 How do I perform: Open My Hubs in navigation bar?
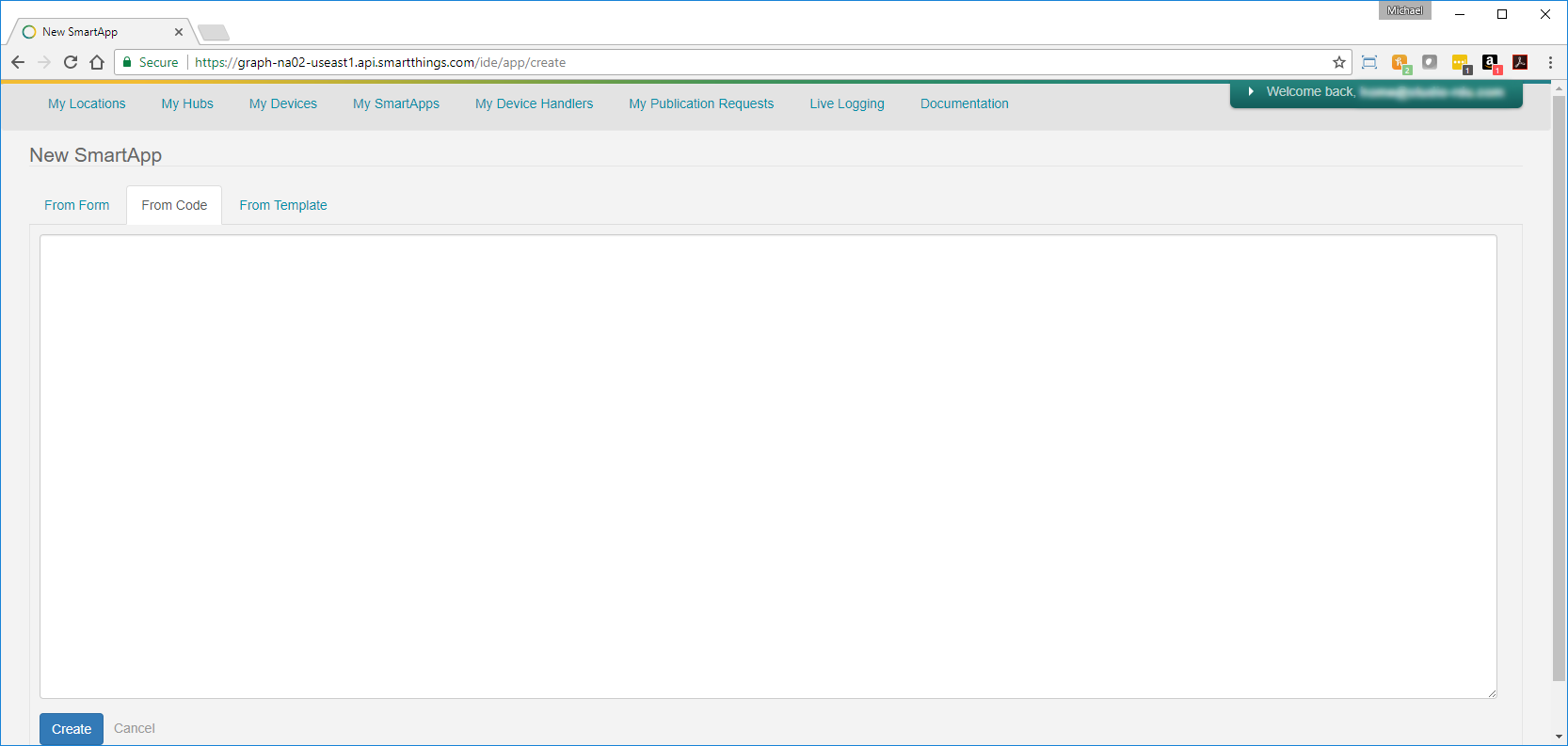(187, 103)
